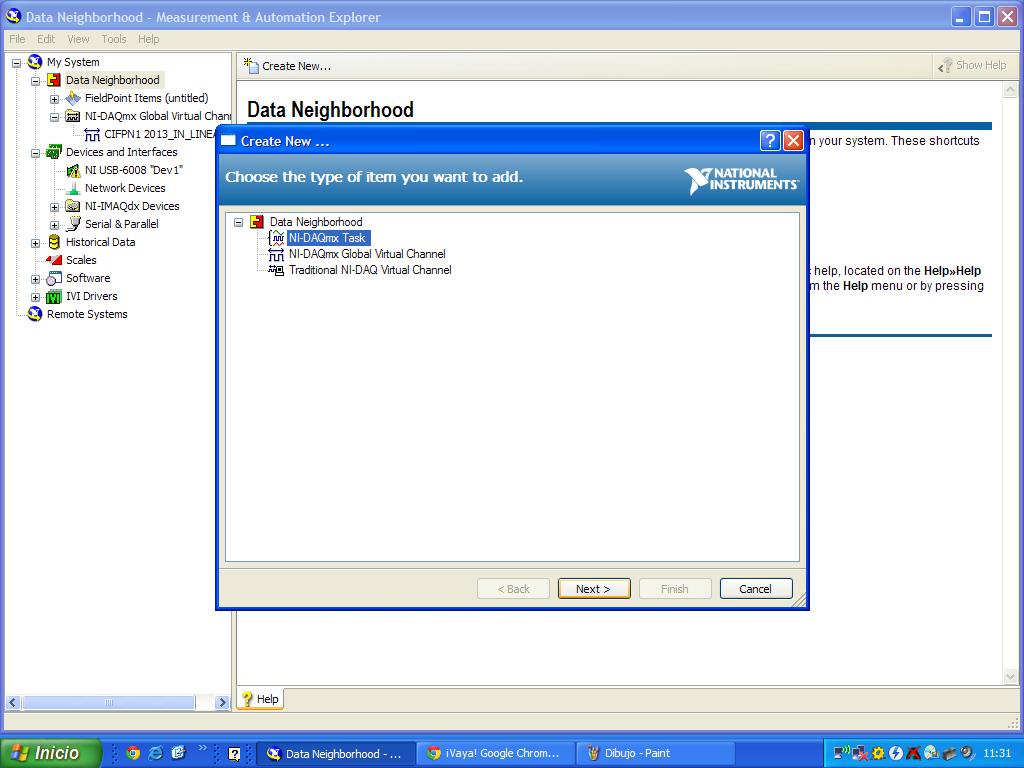Select NI-DAQmx Global Virtual Channel icon in dialog
The height and width of the screenshot is (768, 1024).
(277, 254)
